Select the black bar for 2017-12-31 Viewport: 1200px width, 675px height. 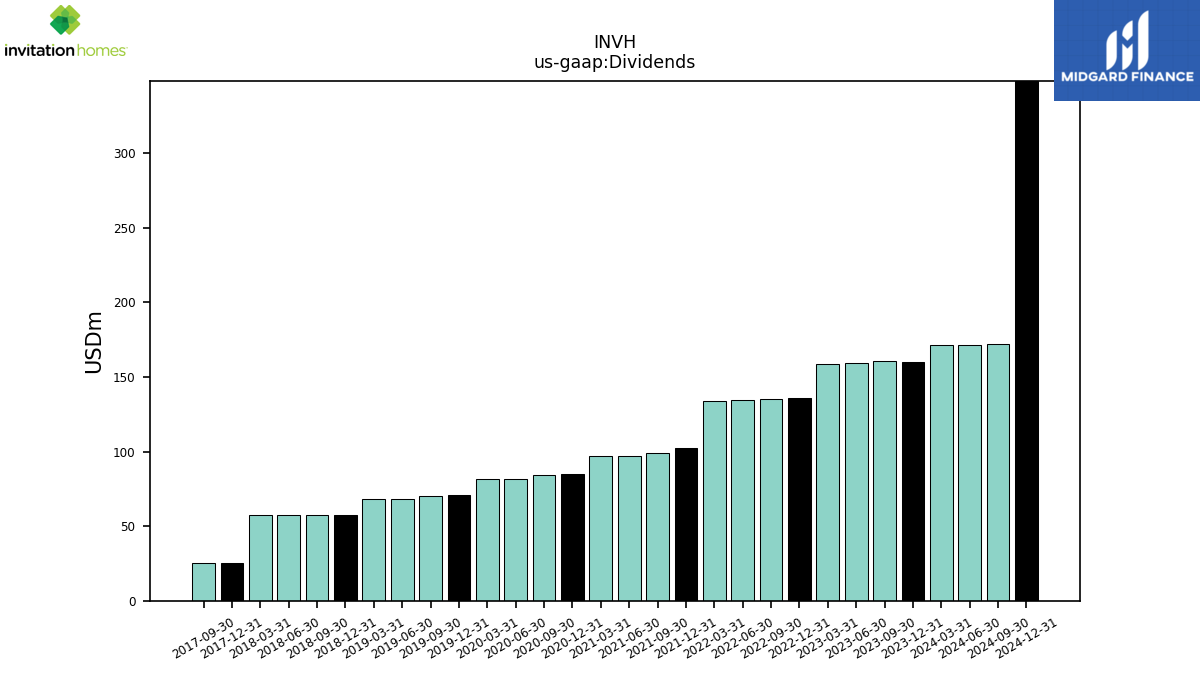click(232, 582)
